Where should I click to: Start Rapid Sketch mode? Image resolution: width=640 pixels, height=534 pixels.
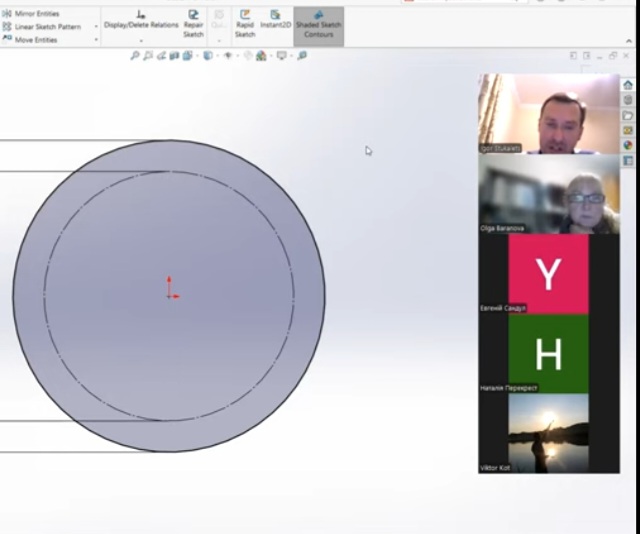[245, 23]
